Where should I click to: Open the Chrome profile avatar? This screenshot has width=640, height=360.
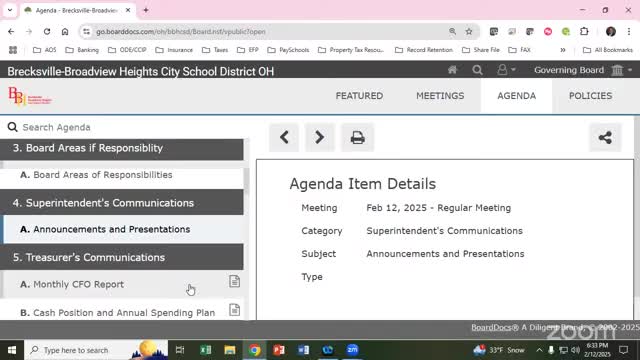(x=611, y=31)
